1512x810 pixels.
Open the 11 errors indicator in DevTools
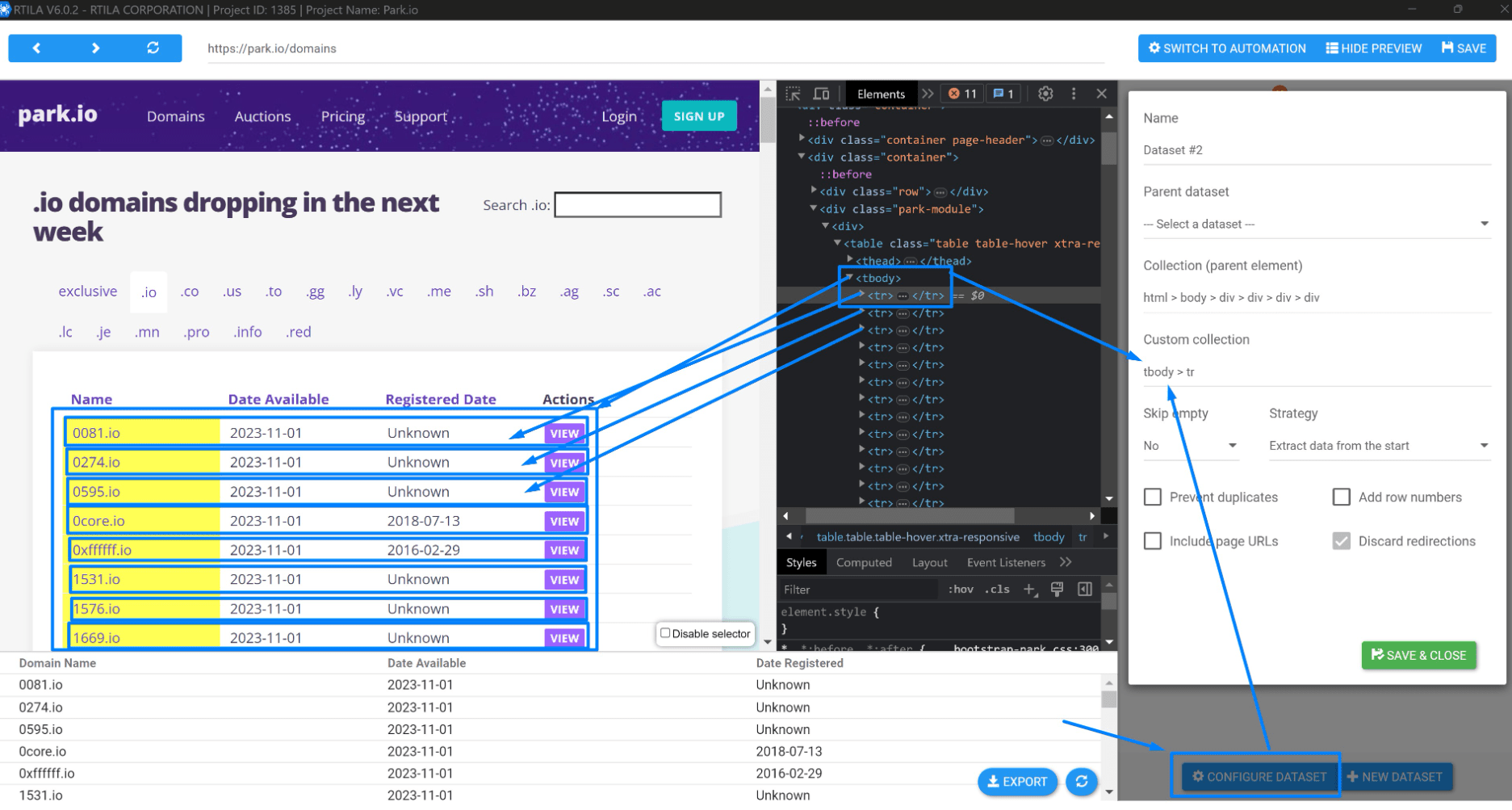(x=962, y=94)
